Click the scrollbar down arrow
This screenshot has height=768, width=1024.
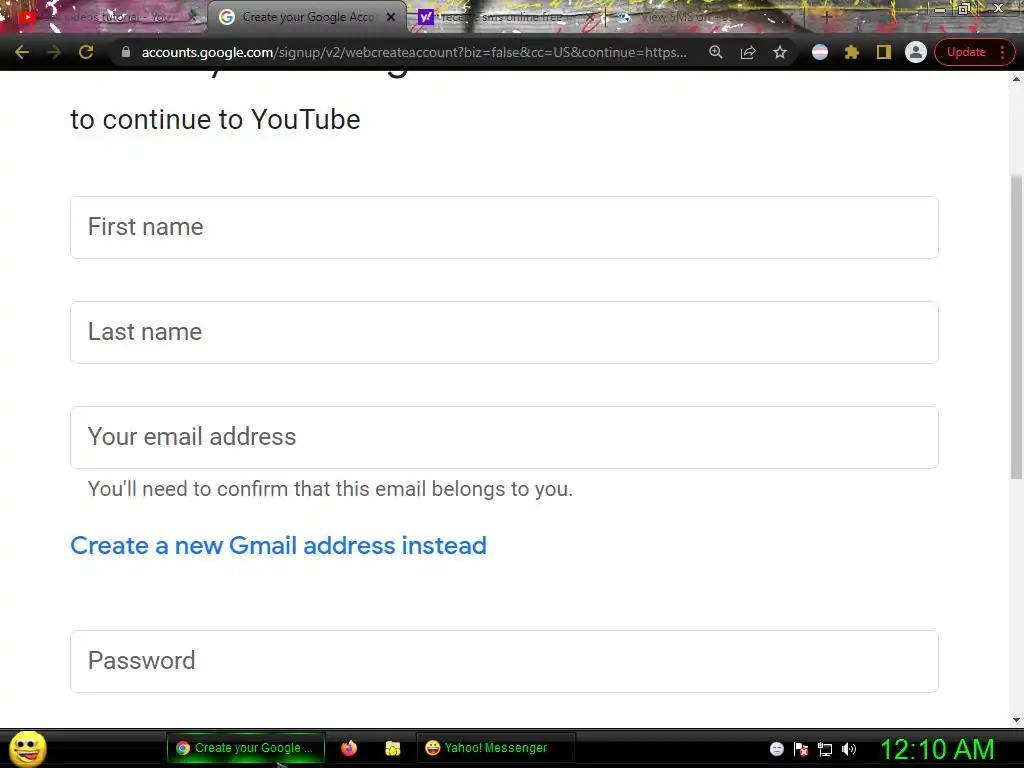click(1016, 720)
